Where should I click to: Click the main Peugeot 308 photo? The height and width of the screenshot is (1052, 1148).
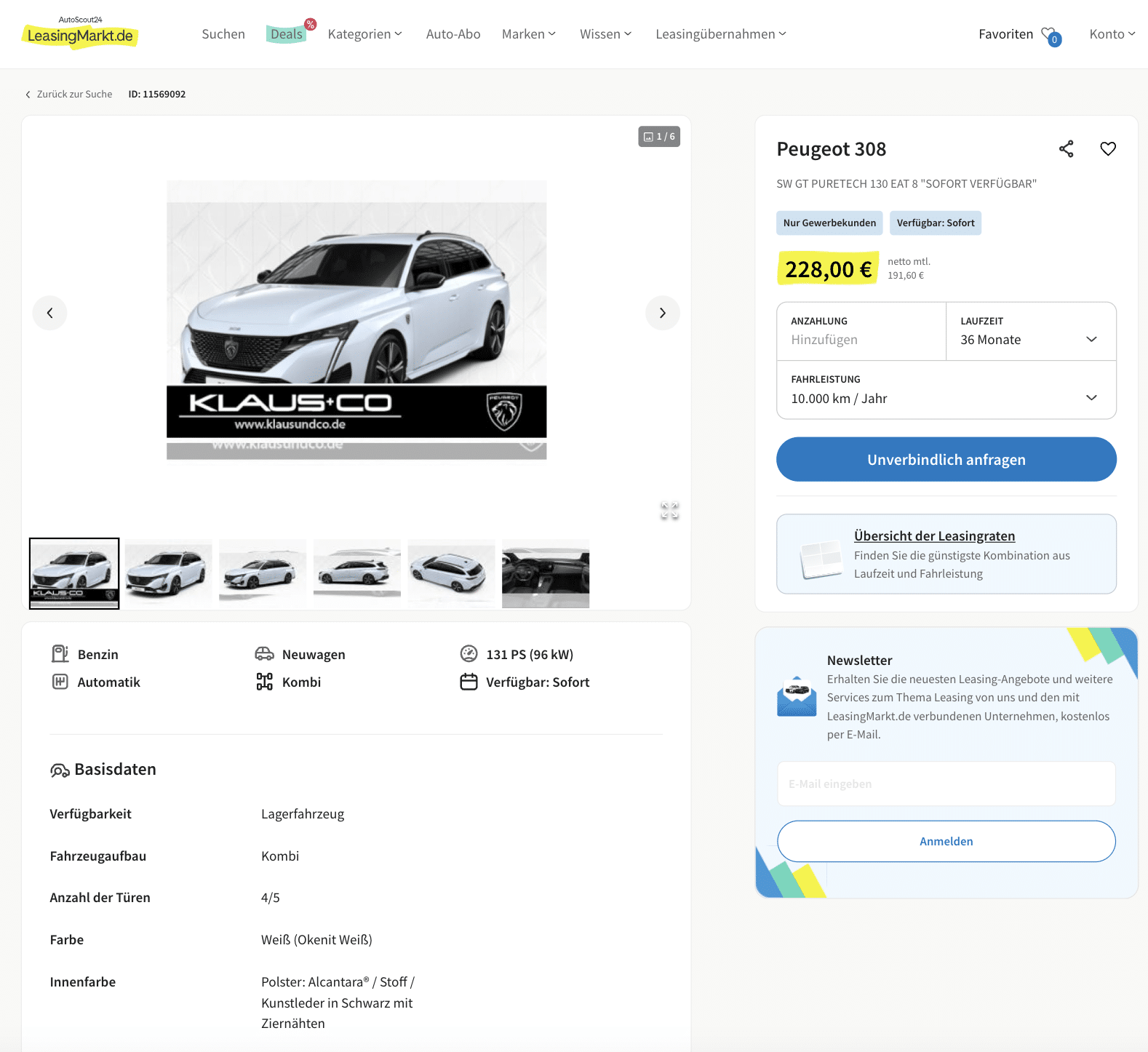[x=356, y=320]
